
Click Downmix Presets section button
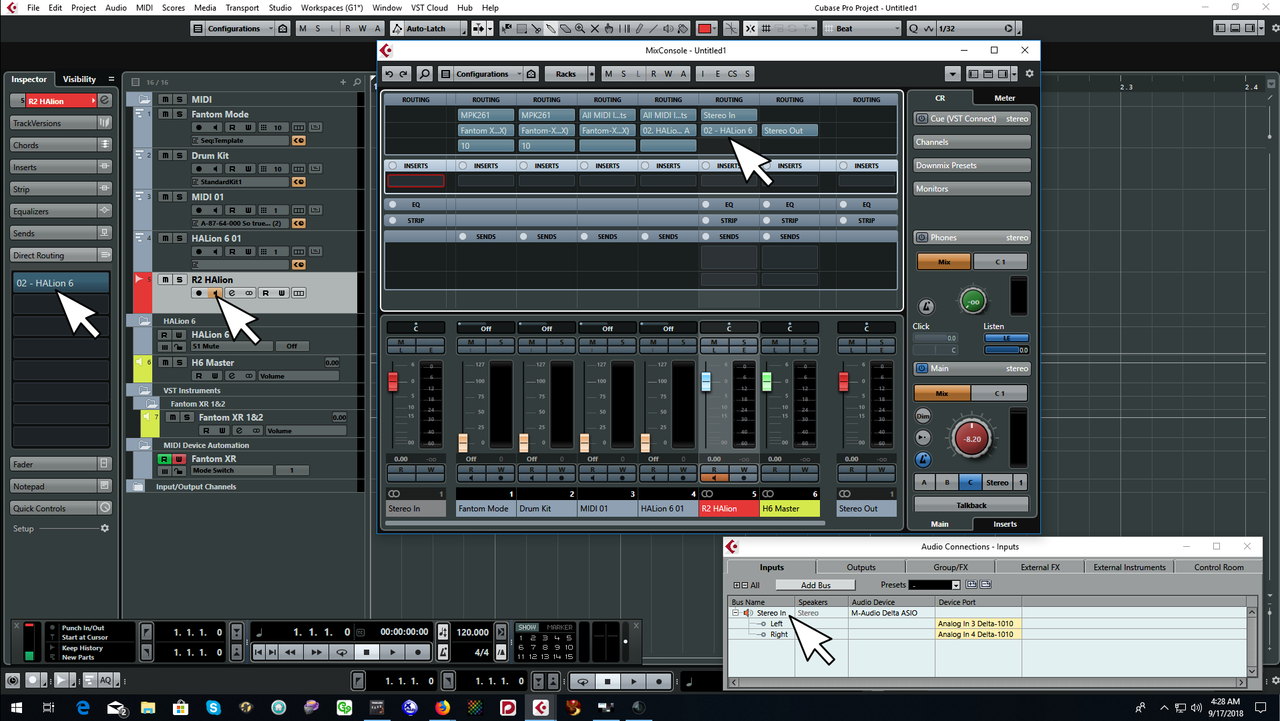tap(972, 165)
